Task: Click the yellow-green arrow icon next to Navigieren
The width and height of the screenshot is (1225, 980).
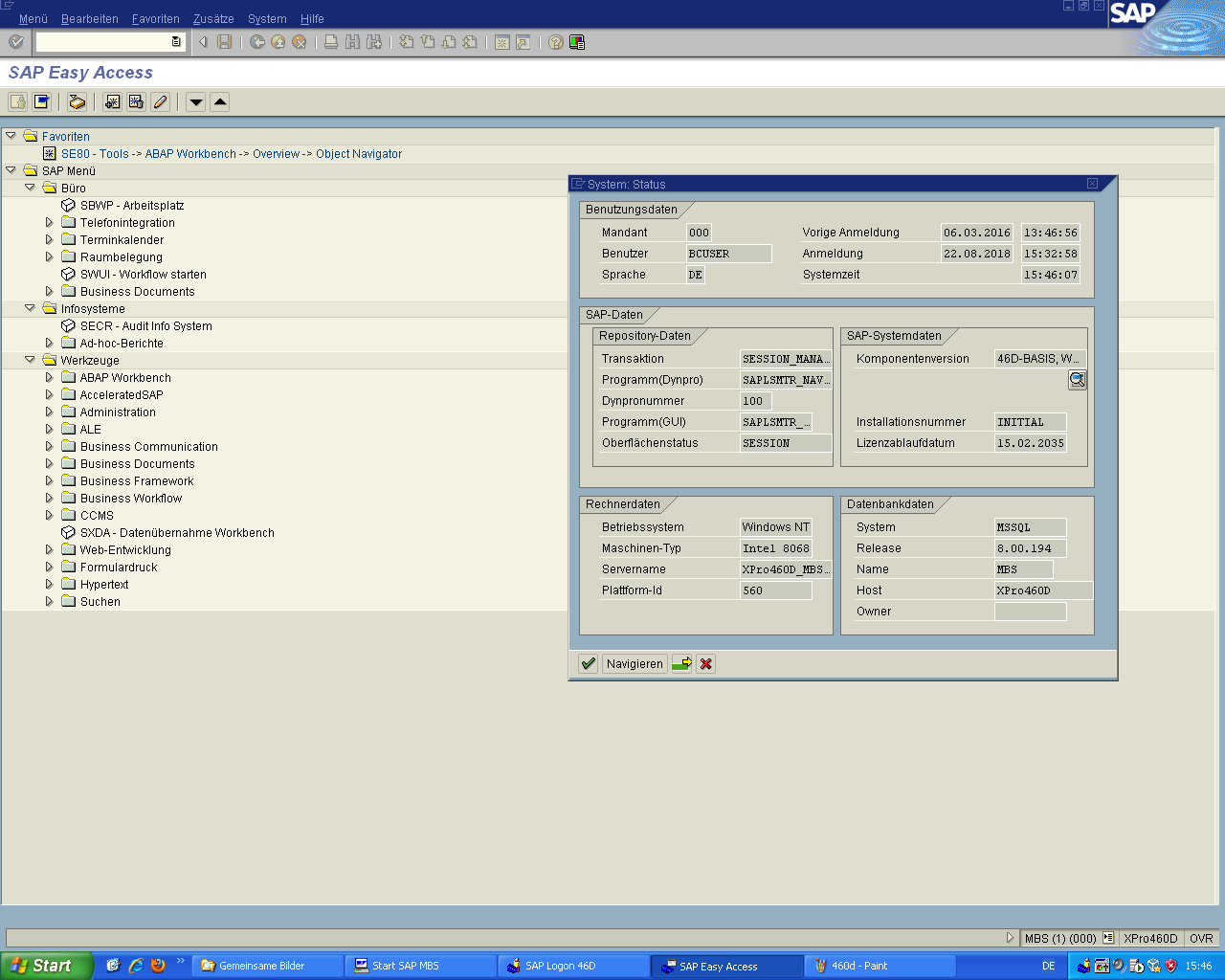Action: tap(681, 663)
